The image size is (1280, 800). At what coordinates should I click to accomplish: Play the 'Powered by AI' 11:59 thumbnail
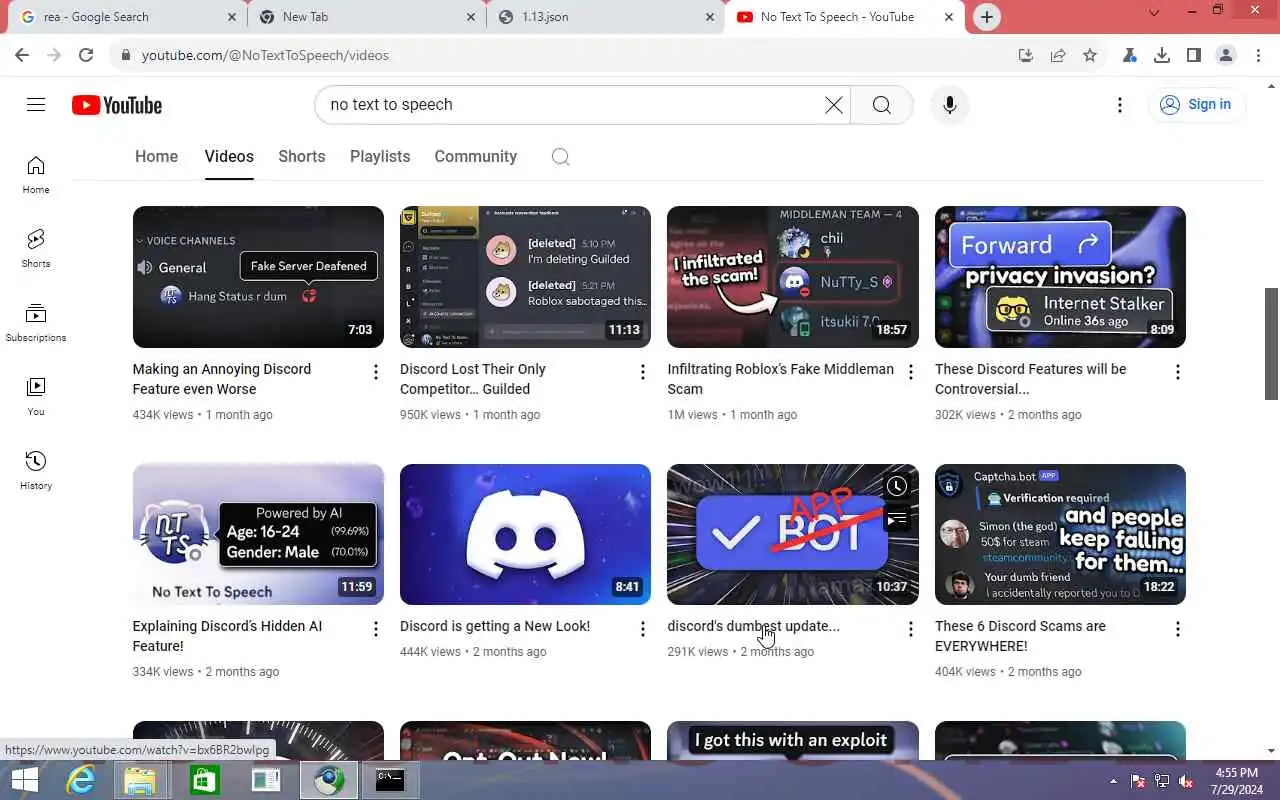[x=258, y=534]
